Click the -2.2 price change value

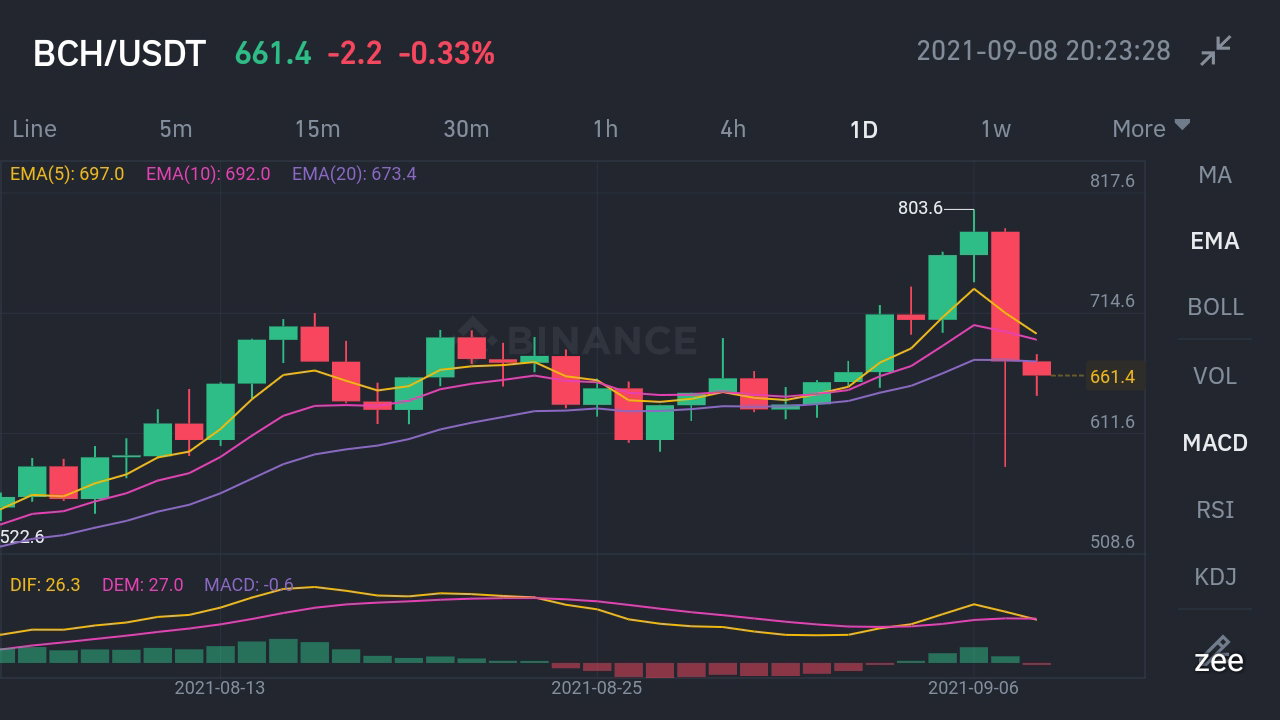(355, 53)
